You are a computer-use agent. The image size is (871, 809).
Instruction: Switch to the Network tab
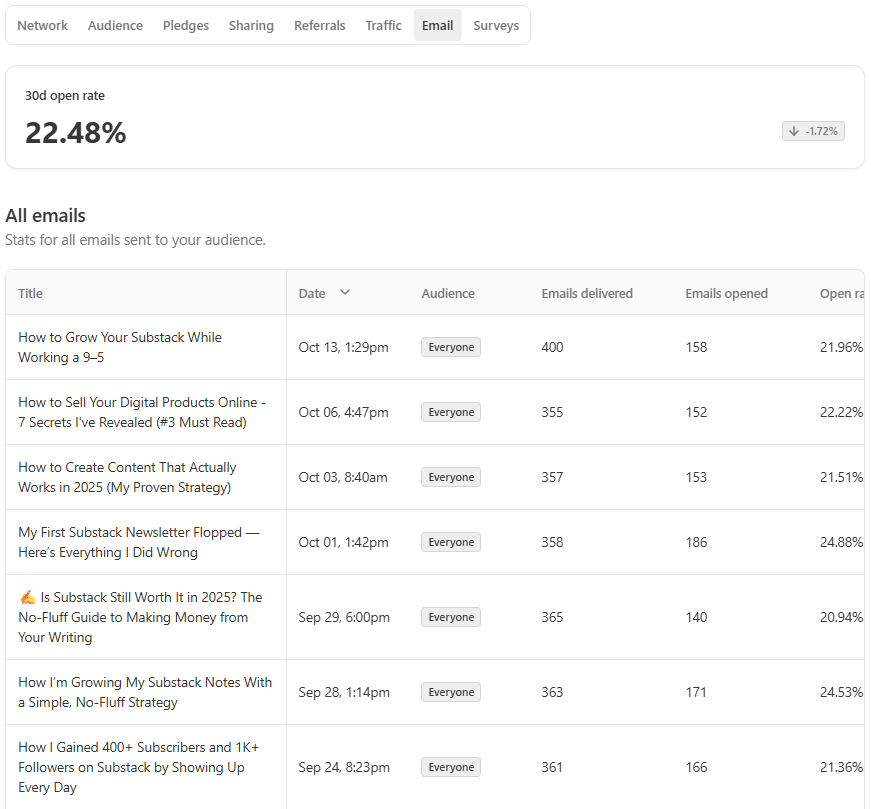[x=42, y=26]
